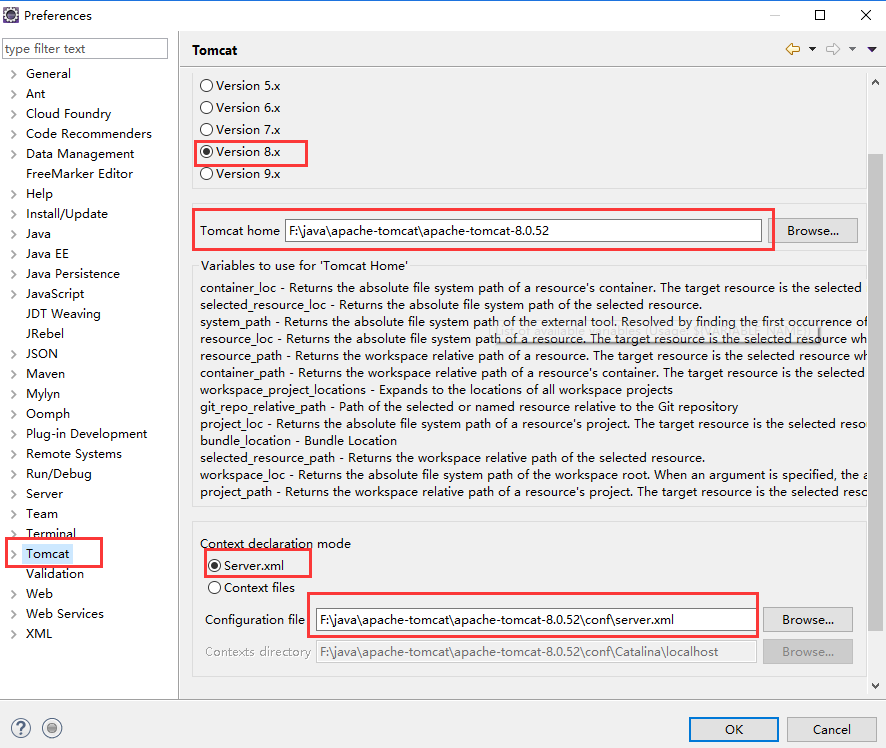This screenshot has height=748, width=886.
Task: Expand the General tree node
Action: 14,74
